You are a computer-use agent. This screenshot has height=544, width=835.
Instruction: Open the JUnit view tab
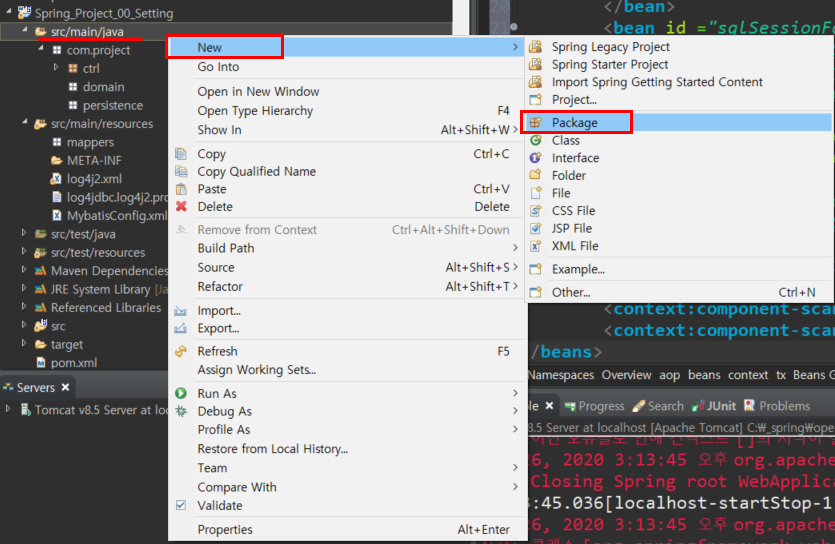coord(714,406)
